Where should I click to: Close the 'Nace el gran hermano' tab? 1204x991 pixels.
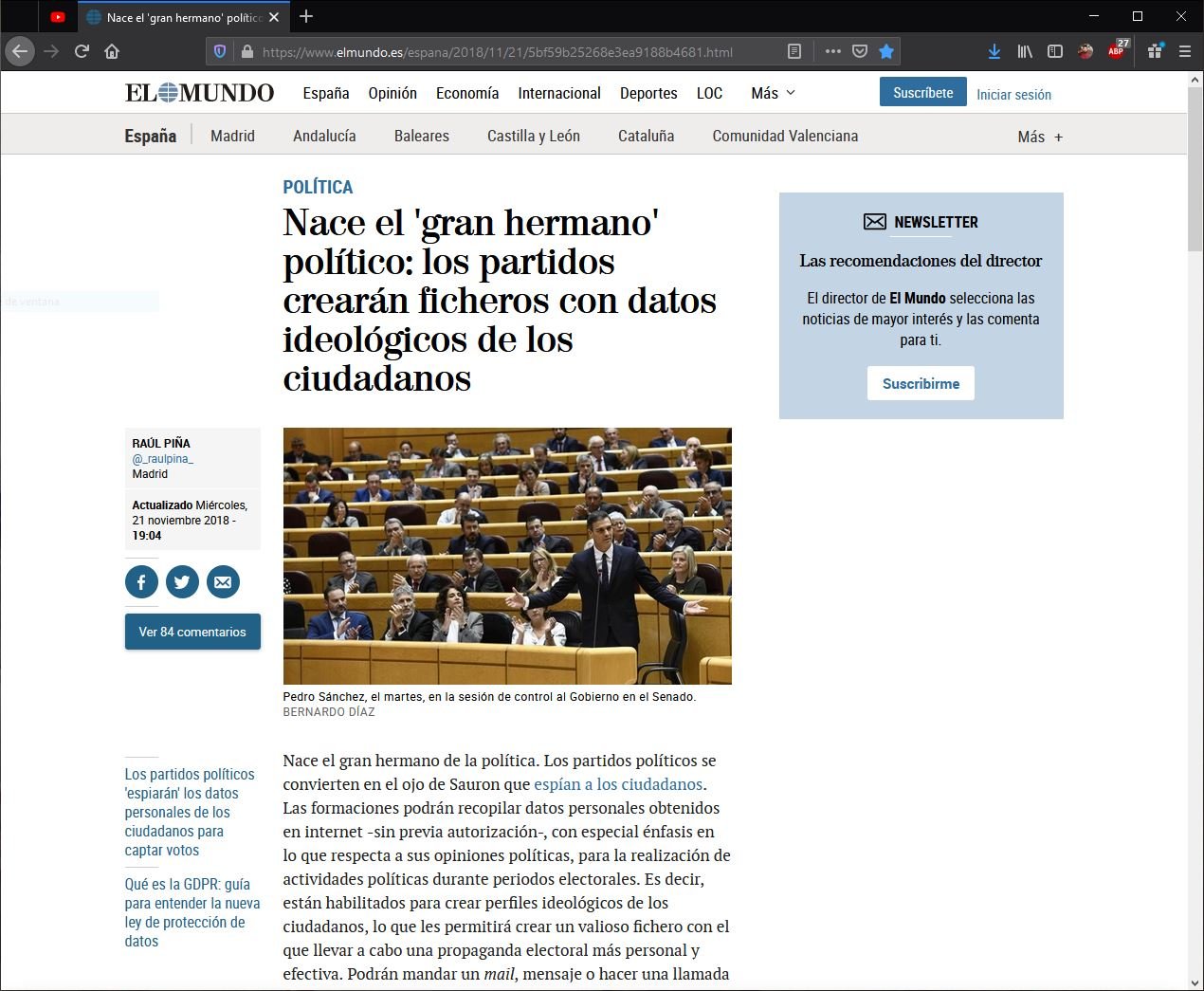[x=274, y=17]
